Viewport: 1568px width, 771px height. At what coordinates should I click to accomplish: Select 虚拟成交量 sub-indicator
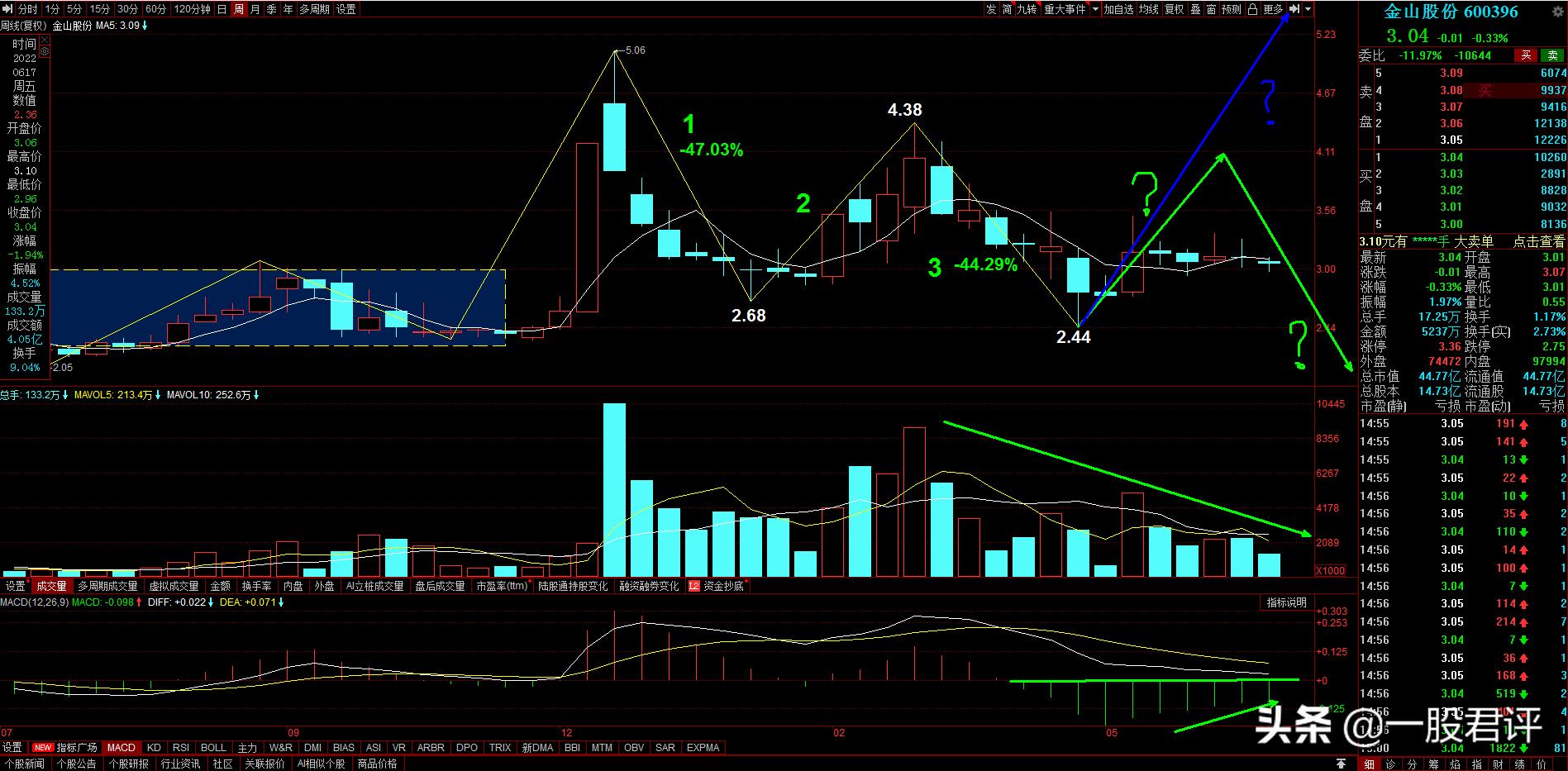(x=174, y=586)
